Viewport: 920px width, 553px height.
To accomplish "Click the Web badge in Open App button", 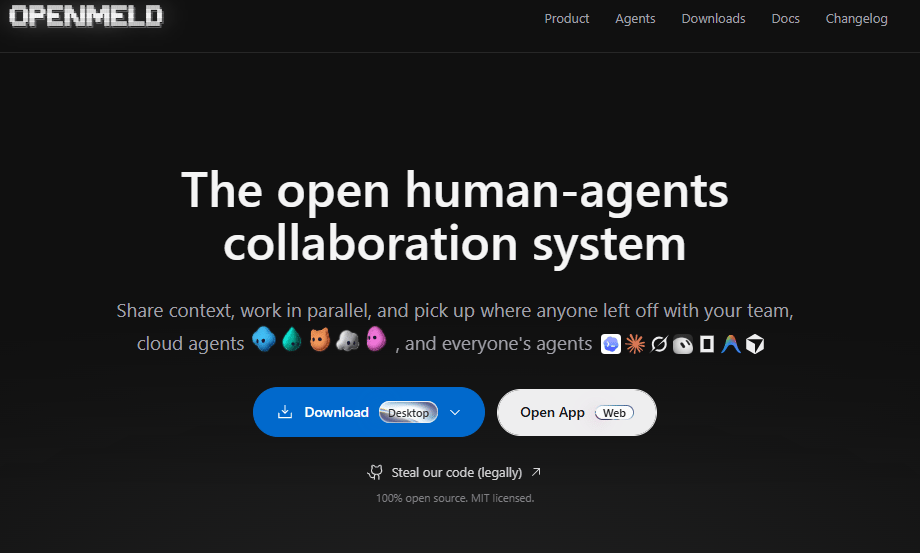I will coord(614,413).
